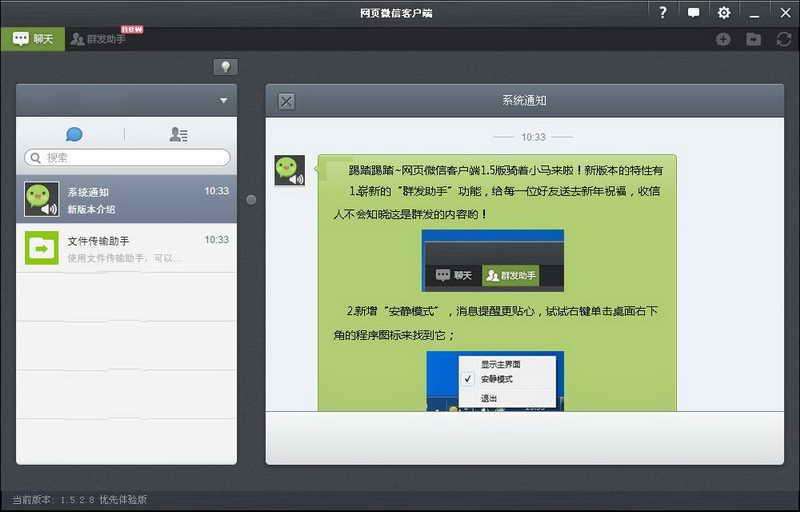Open the 群发助手 screenshot in message

click(x=493, y=261)
